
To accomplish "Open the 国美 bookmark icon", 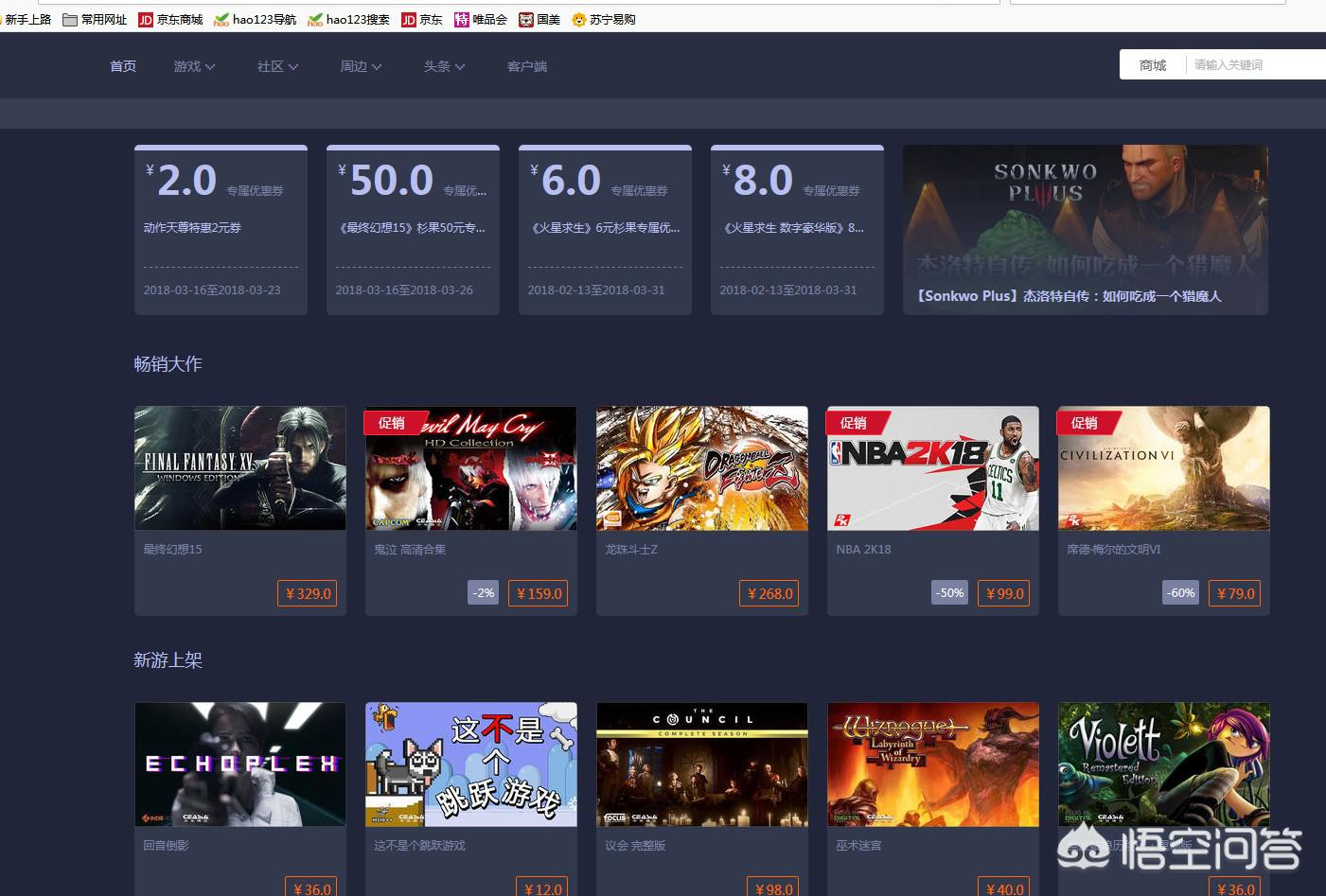I will coord(526,19).
